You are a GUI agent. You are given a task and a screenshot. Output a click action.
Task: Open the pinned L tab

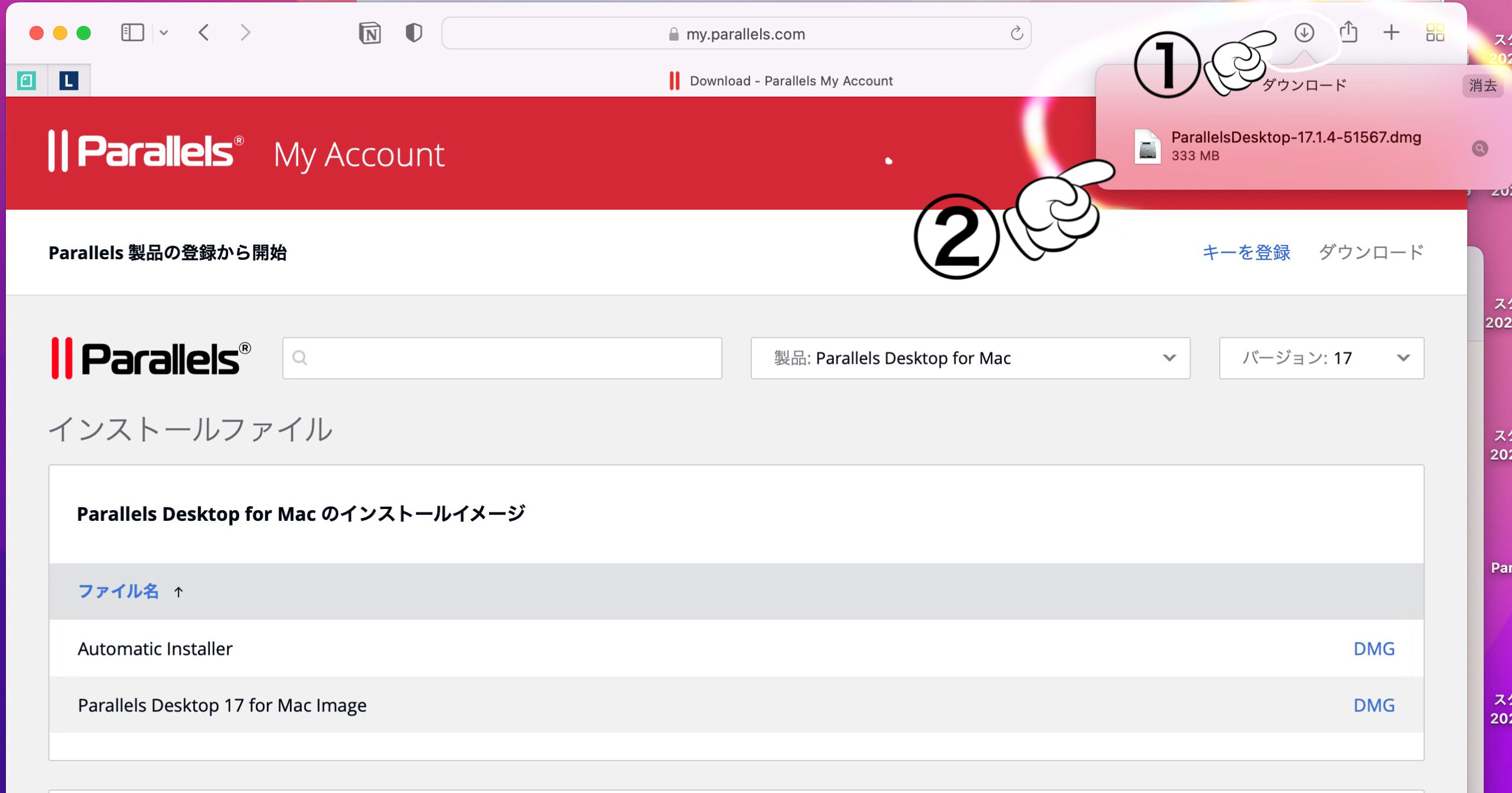[x=69, y=80]
